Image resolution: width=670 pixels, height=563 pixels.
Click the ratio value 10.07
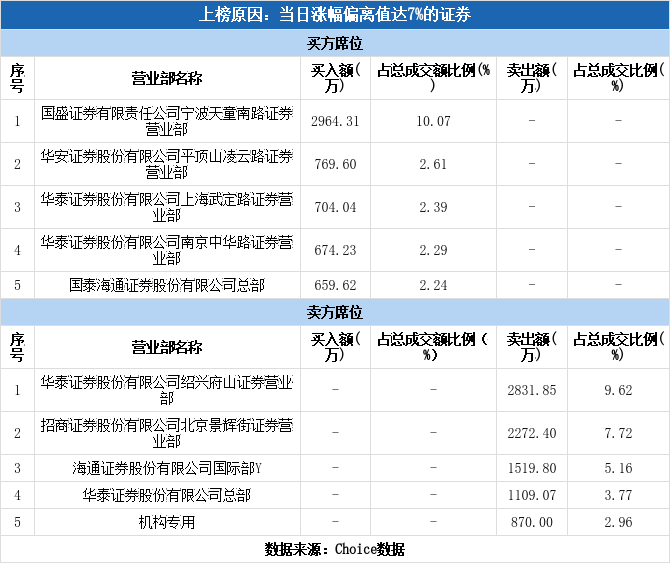(433, 121)
